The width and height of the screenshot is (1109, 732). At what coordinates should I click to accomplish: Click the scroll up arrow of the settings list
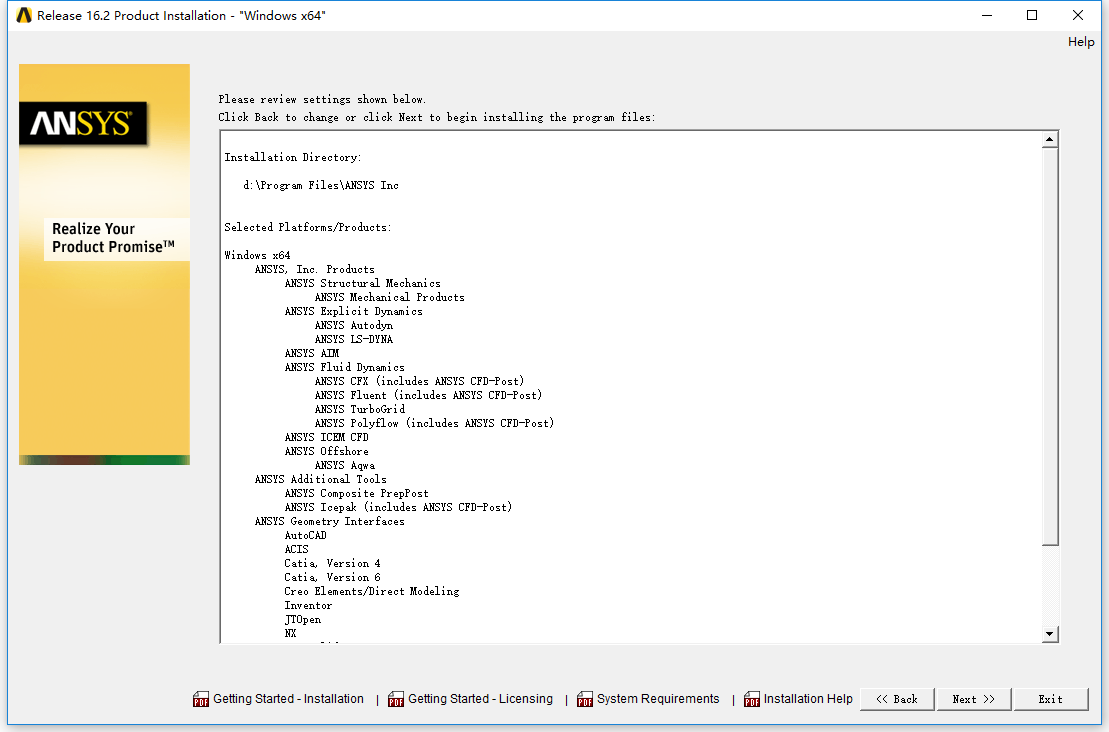(x=1050, y=139)
